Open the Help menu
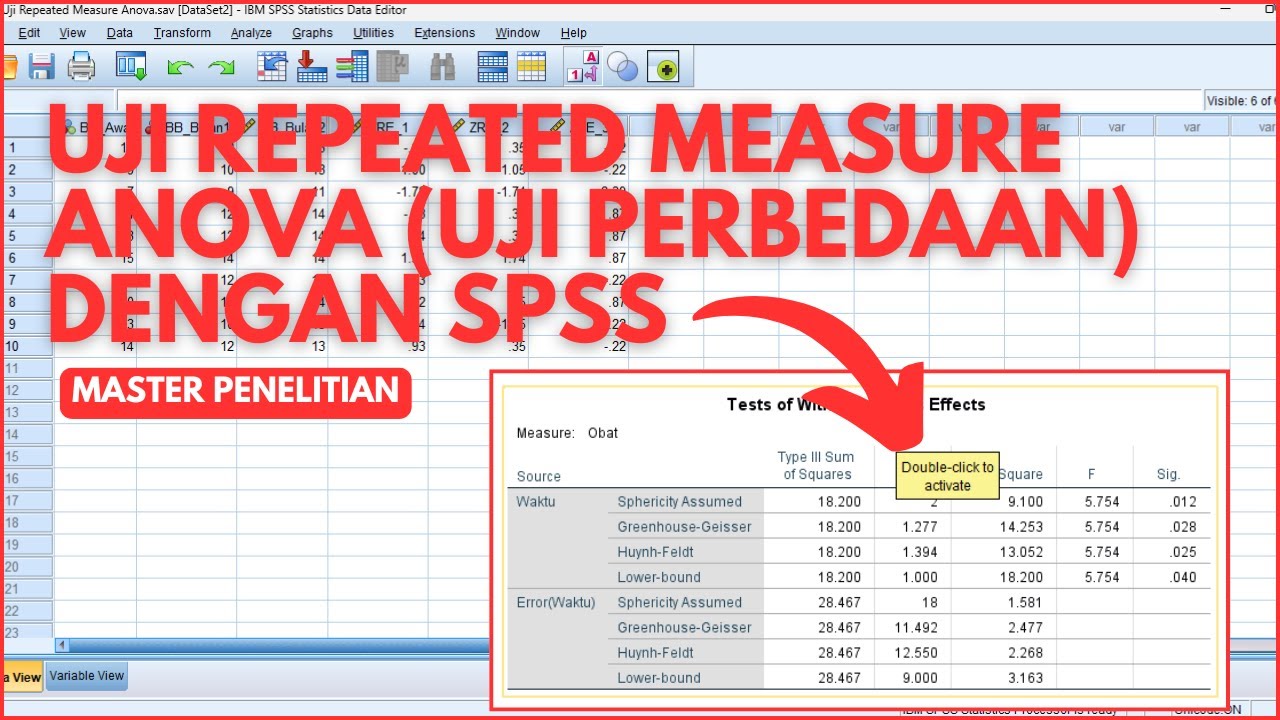 [x=574, y=33]
